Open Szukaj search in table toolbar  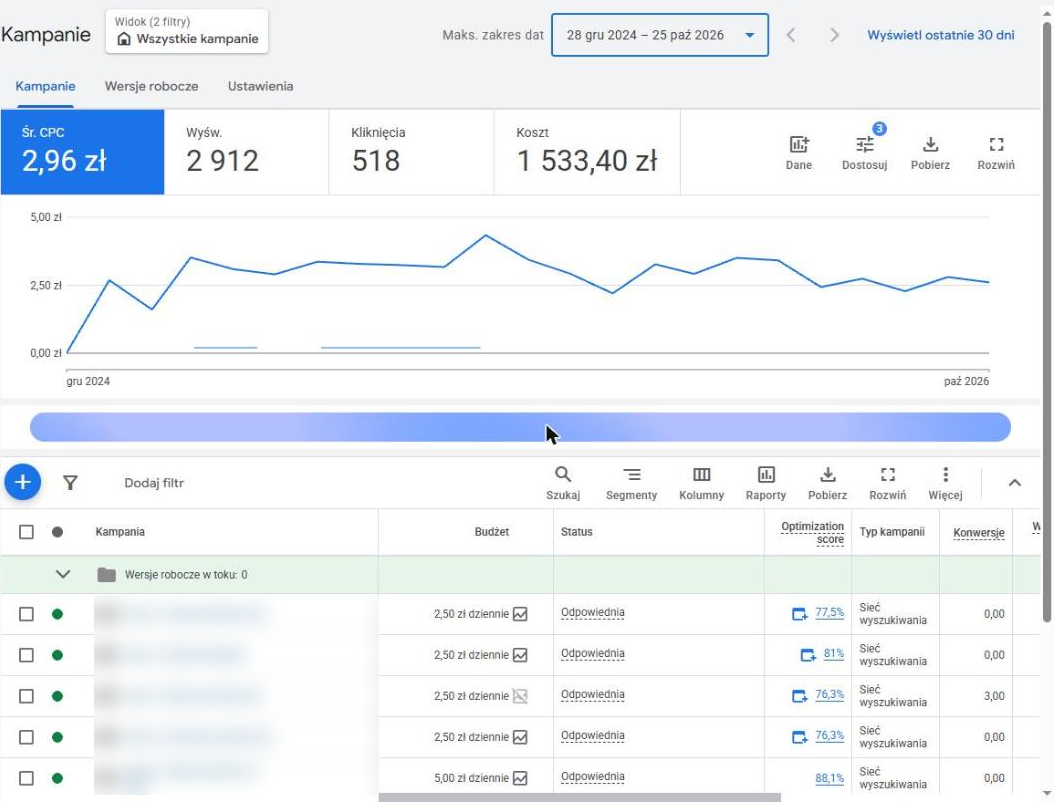coord(563,483)
